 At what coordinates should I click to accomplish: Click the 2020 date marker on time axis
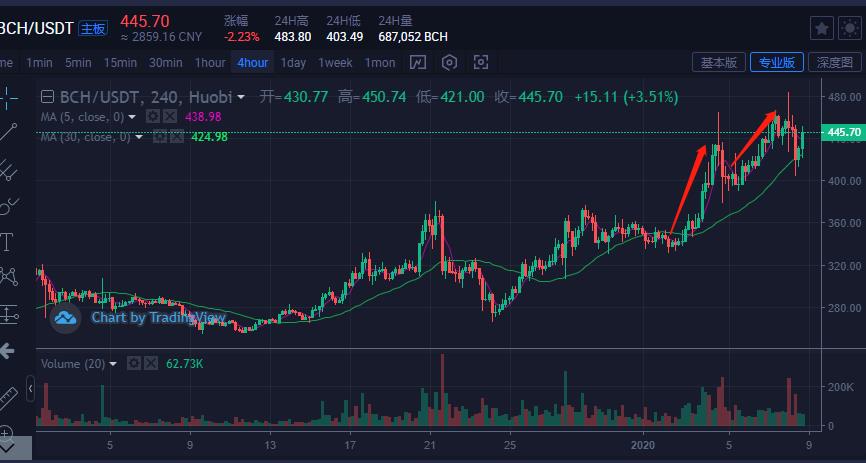642,445
